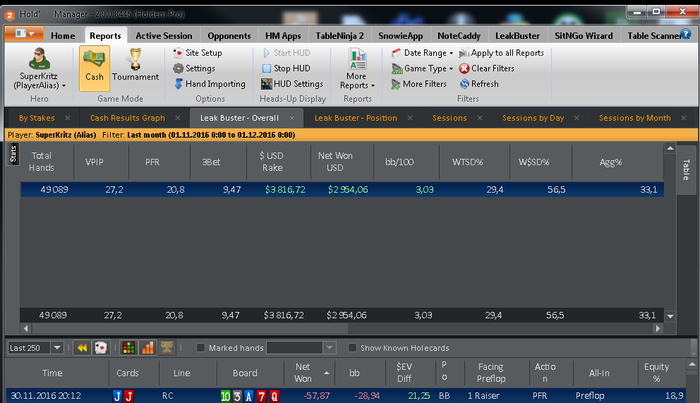Click the colored grid matrix icon
This screenshot has height=403, width=700.
(129, 348)
